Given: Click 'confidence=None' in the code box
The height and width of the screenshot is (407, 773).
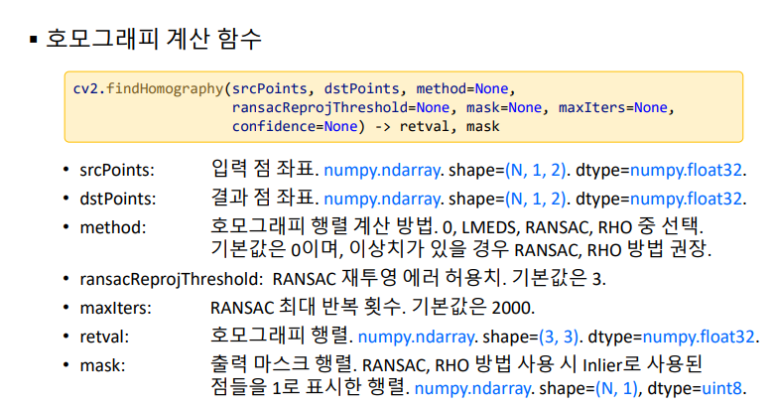Looking at the screenshot, I should (295, 126).
